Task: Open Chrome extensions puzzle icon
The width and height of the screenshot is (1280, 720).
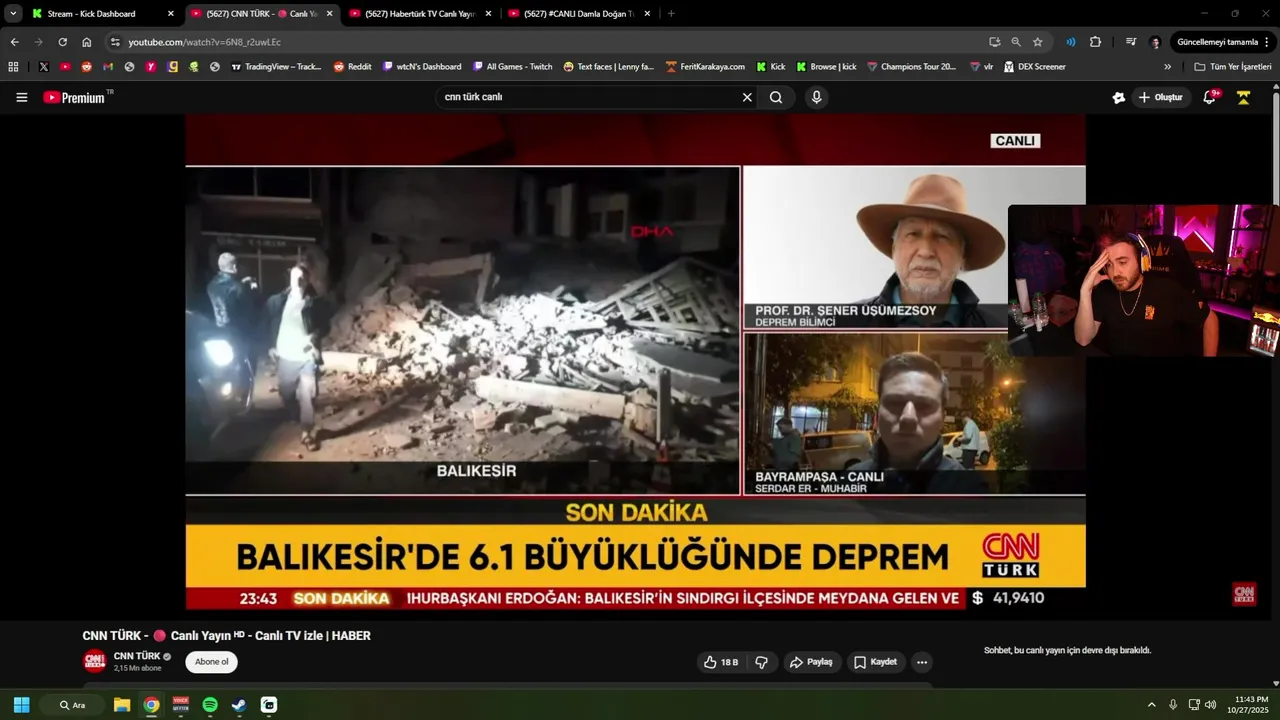Action: (1095, 42)
